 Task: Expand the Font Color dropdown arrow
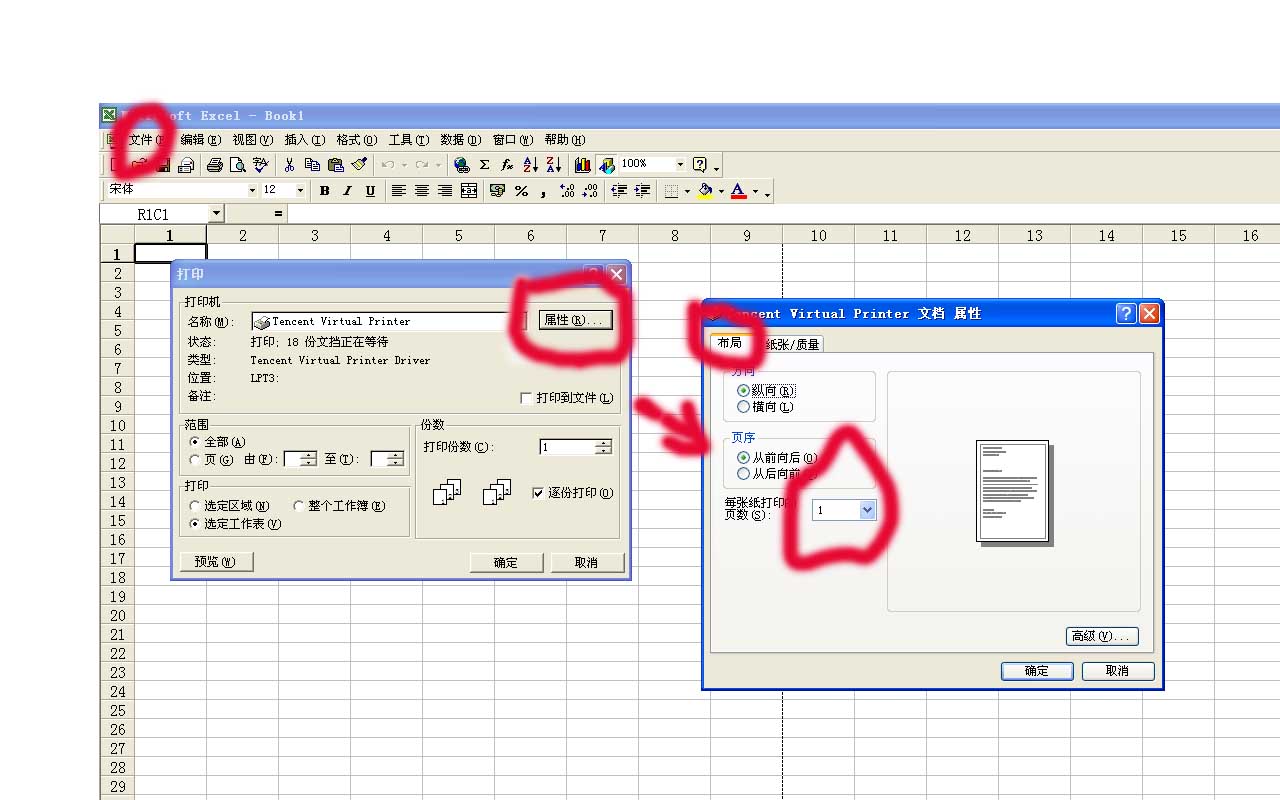click(755, 191)
